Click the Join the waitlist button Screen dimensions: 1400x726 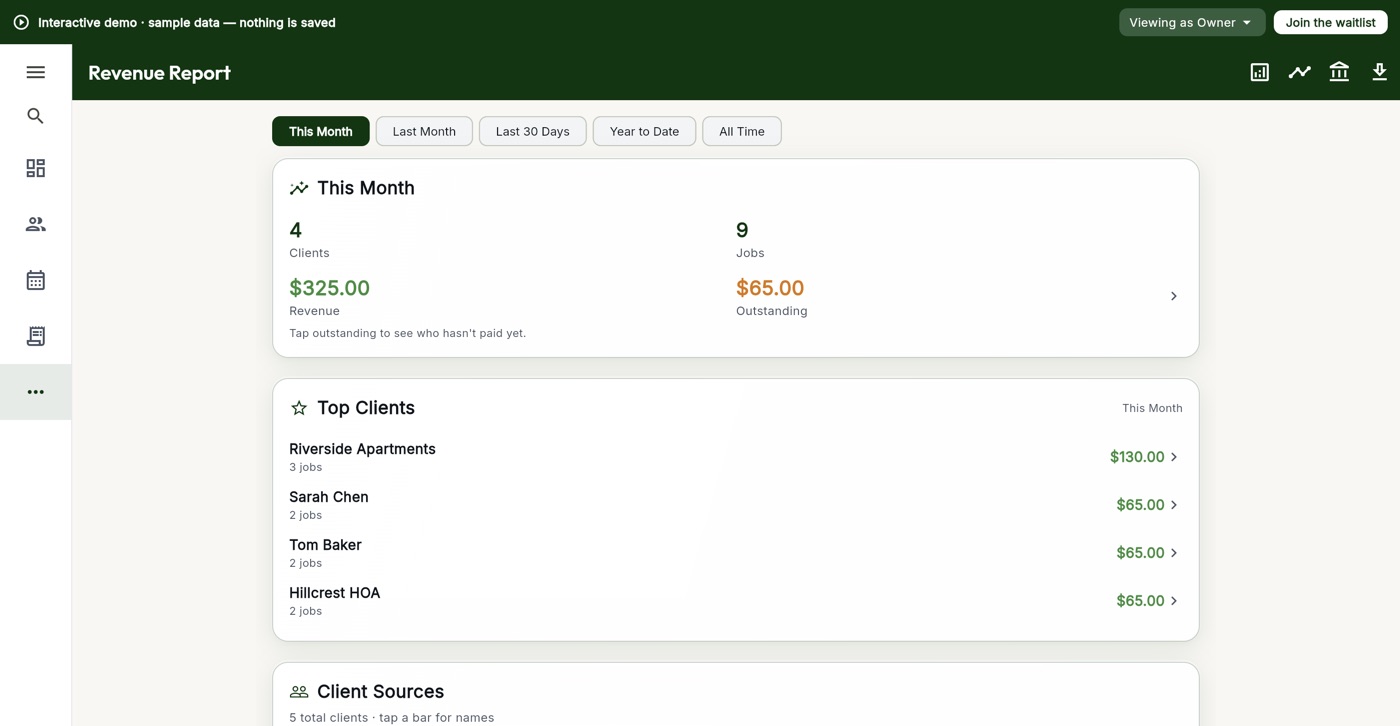point(1330,22)
